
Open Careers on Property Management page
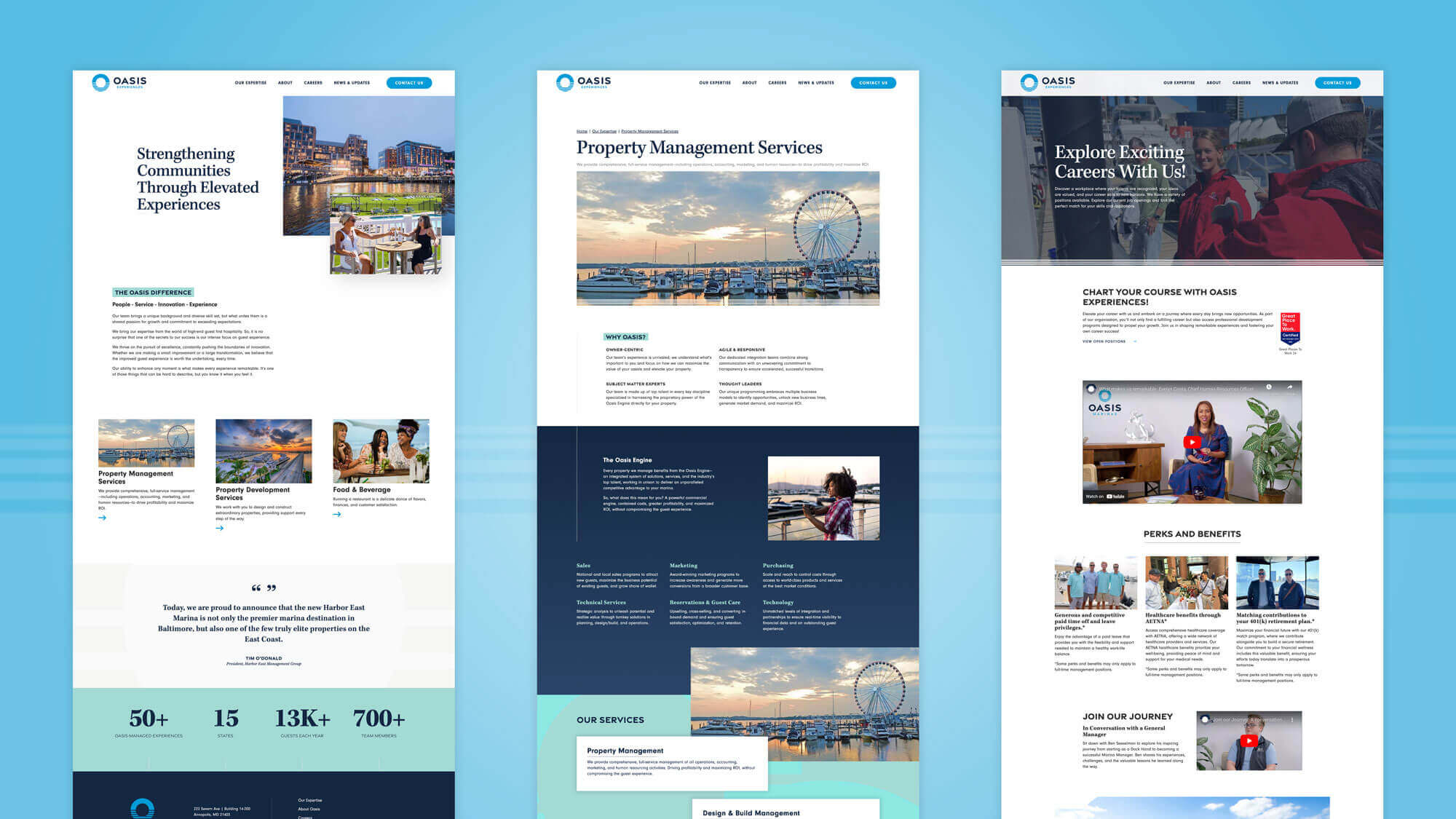[x=778, y=83]
